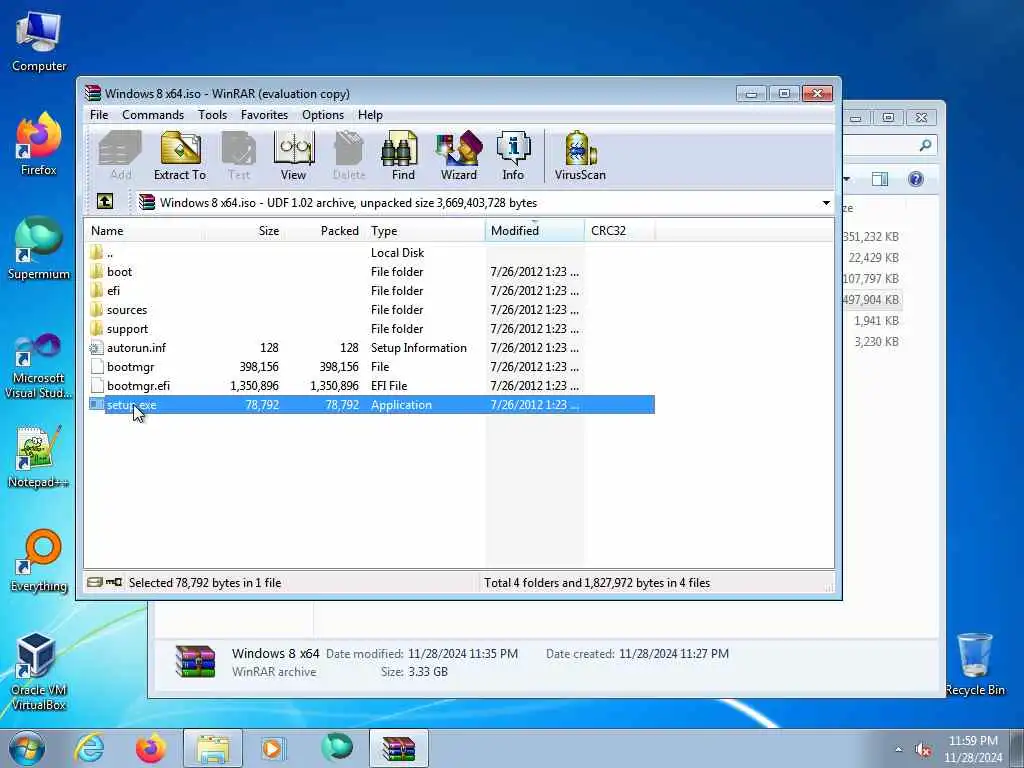Viewport: 1024px width, 768px height.
Task: Select the autorun.inf file
Action: pyautogui.click(x=370, y=347)
